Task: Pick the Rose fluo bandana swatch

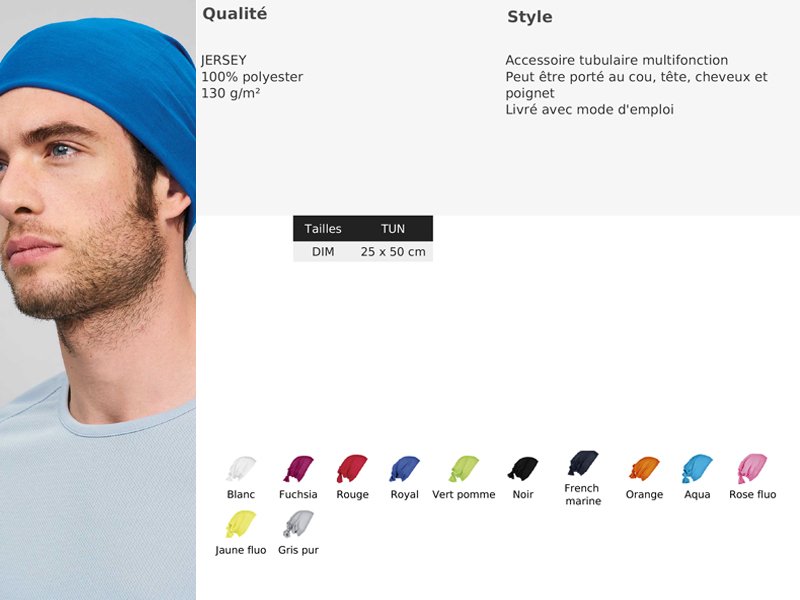Action: [752, 468]
